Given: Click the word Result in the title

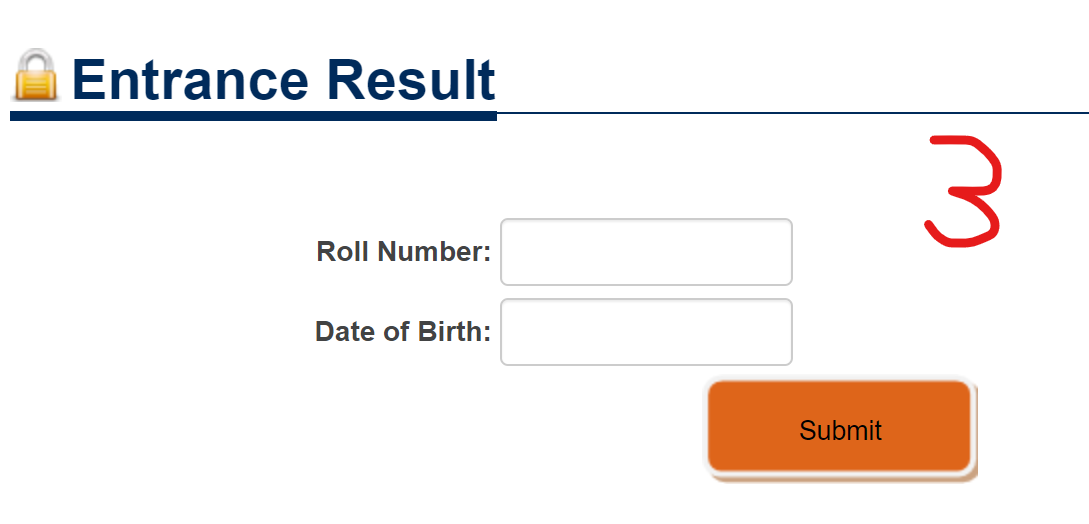Looking at the screenshot, I should coord(411,79).
